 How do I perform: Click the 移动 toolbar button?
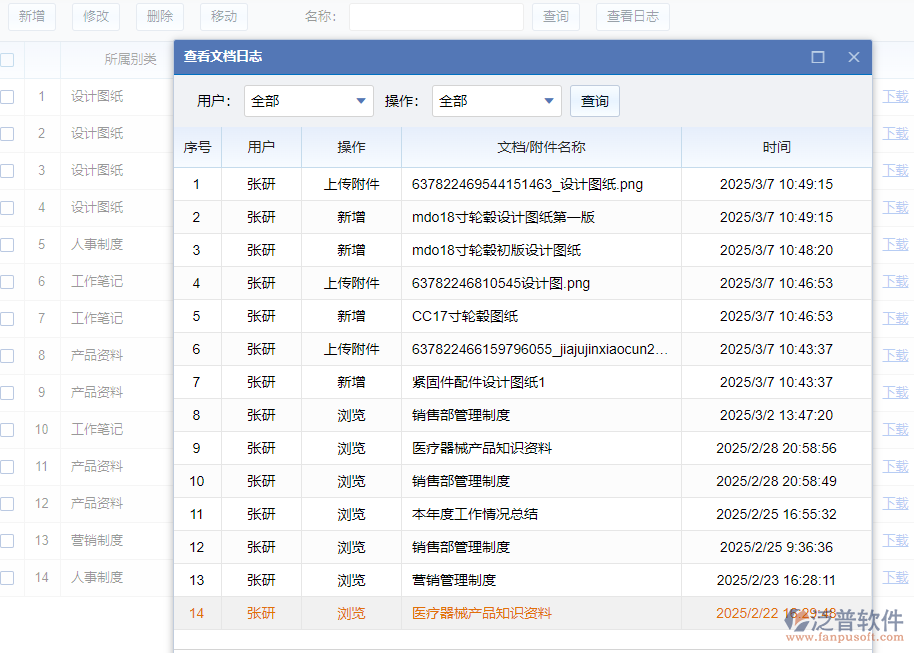point(224,16)
